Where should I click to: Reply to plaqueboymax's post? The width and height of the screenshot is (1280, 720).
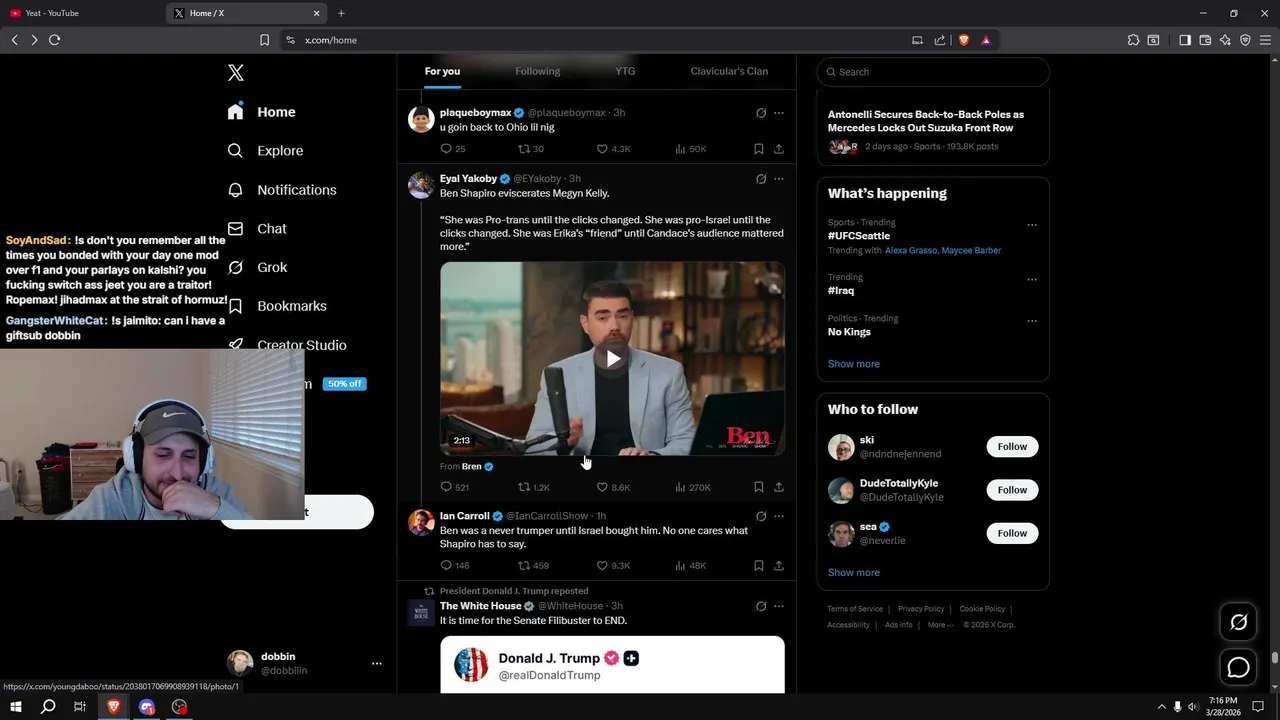(447, 149)
